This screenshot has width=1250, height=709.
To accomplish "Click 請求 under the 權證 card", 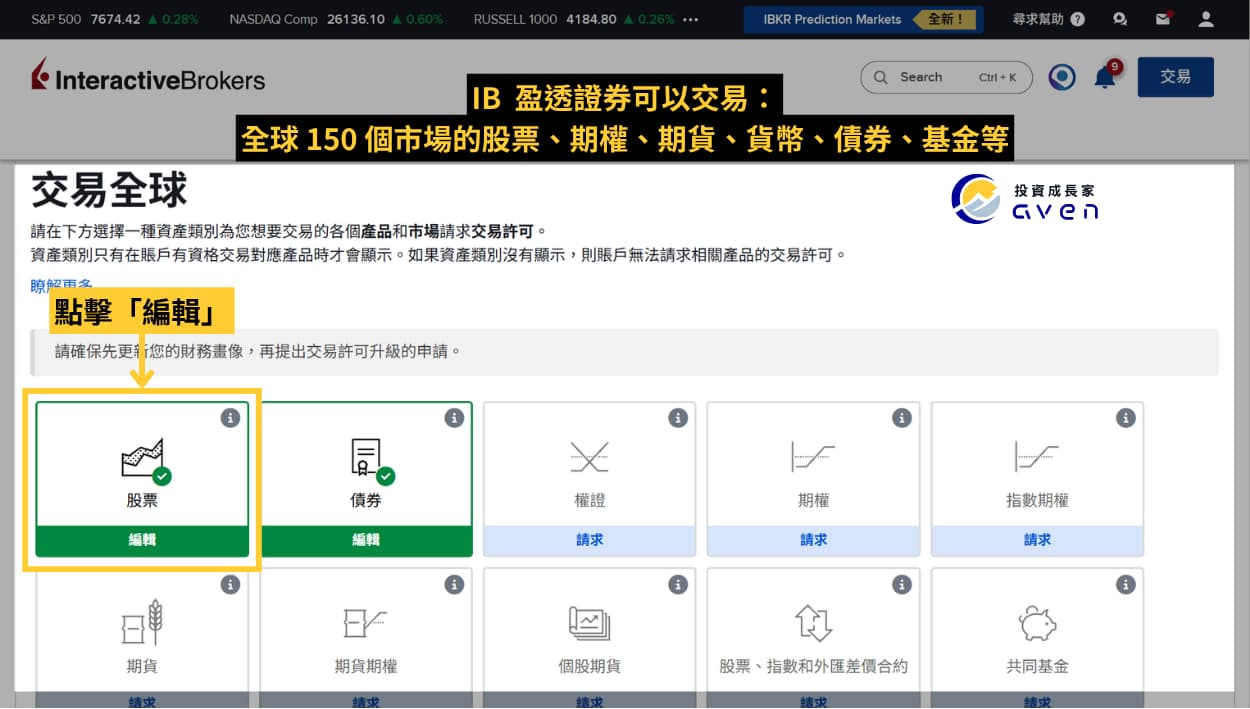I will (x=590, y=540).
